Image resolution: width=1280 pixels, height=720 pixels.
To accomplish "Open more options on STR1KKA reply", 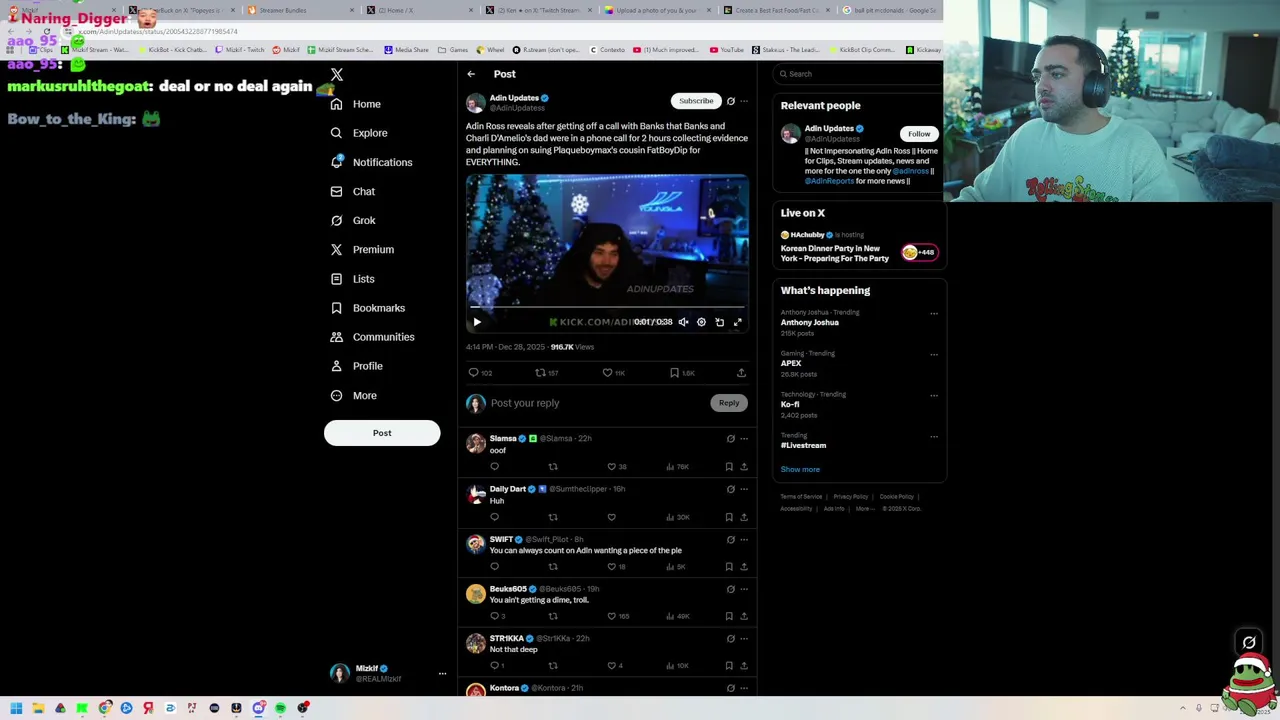I will pos(743,639).
